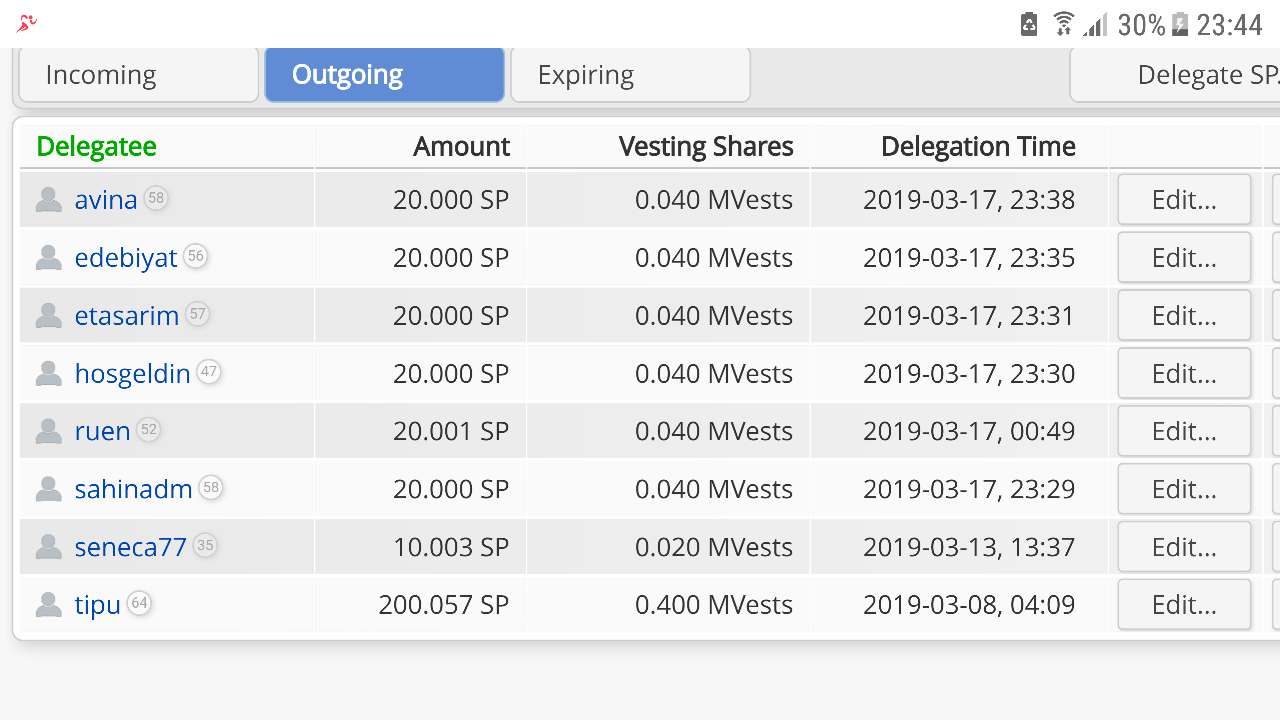Open the etasarim account link
The width and height of the screenshot is (1280, 720).
point(126,316)
